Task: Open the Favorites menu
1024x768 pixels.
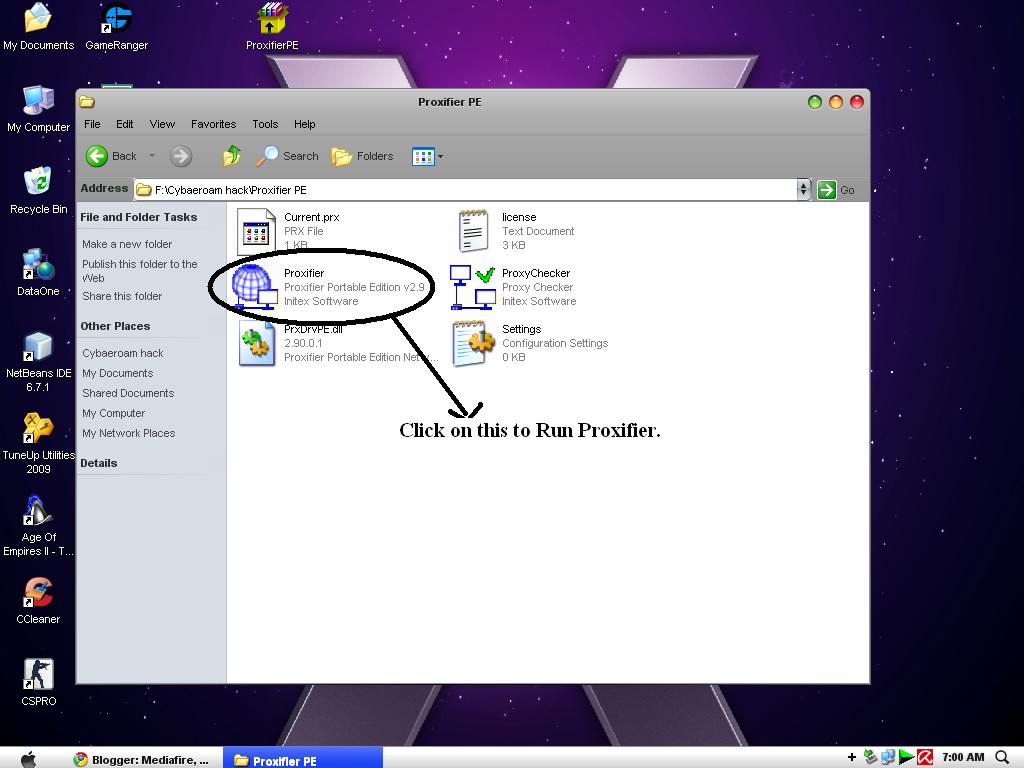Action: (214, 124)
